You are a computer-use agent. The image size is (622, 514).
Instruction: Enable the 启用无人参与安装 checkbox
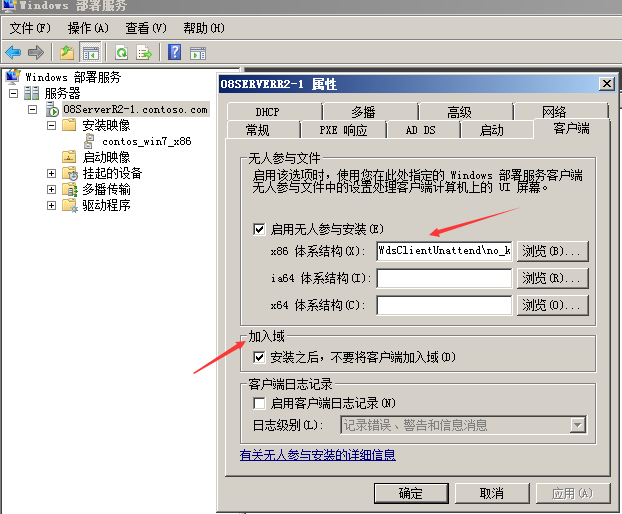click(259, 229)
